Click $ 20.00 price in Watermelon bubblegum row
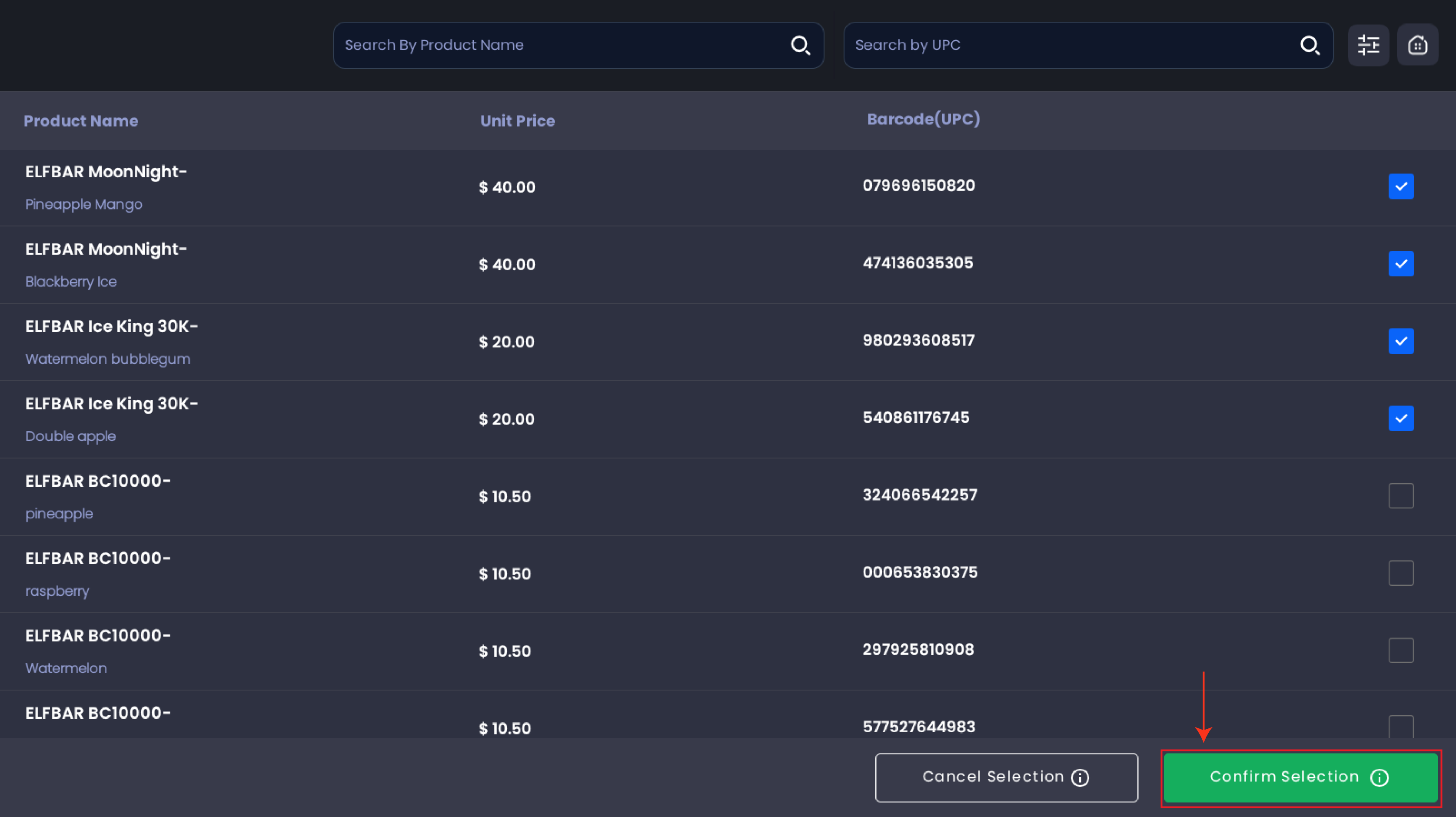 click(506, 342)
